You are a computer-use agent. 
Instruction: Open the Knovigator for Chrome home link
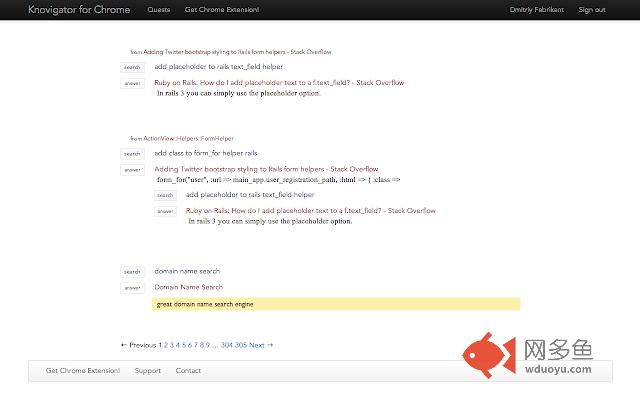coord(79,9)
